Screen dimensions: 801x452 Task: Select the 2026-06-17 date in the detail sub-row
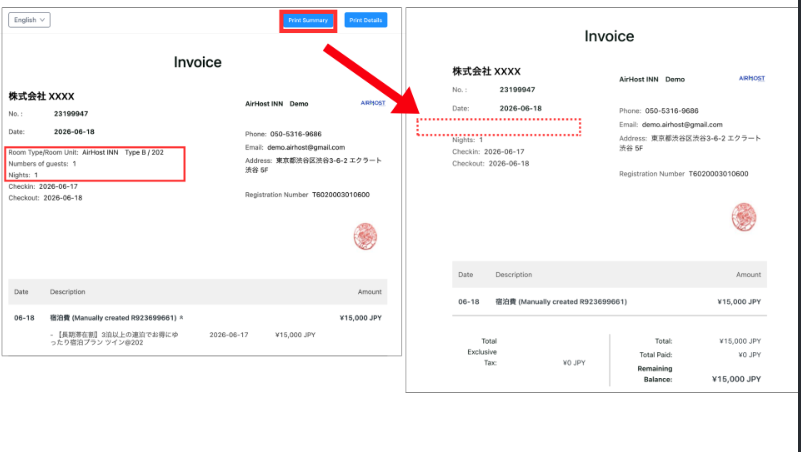coord(229,335)
